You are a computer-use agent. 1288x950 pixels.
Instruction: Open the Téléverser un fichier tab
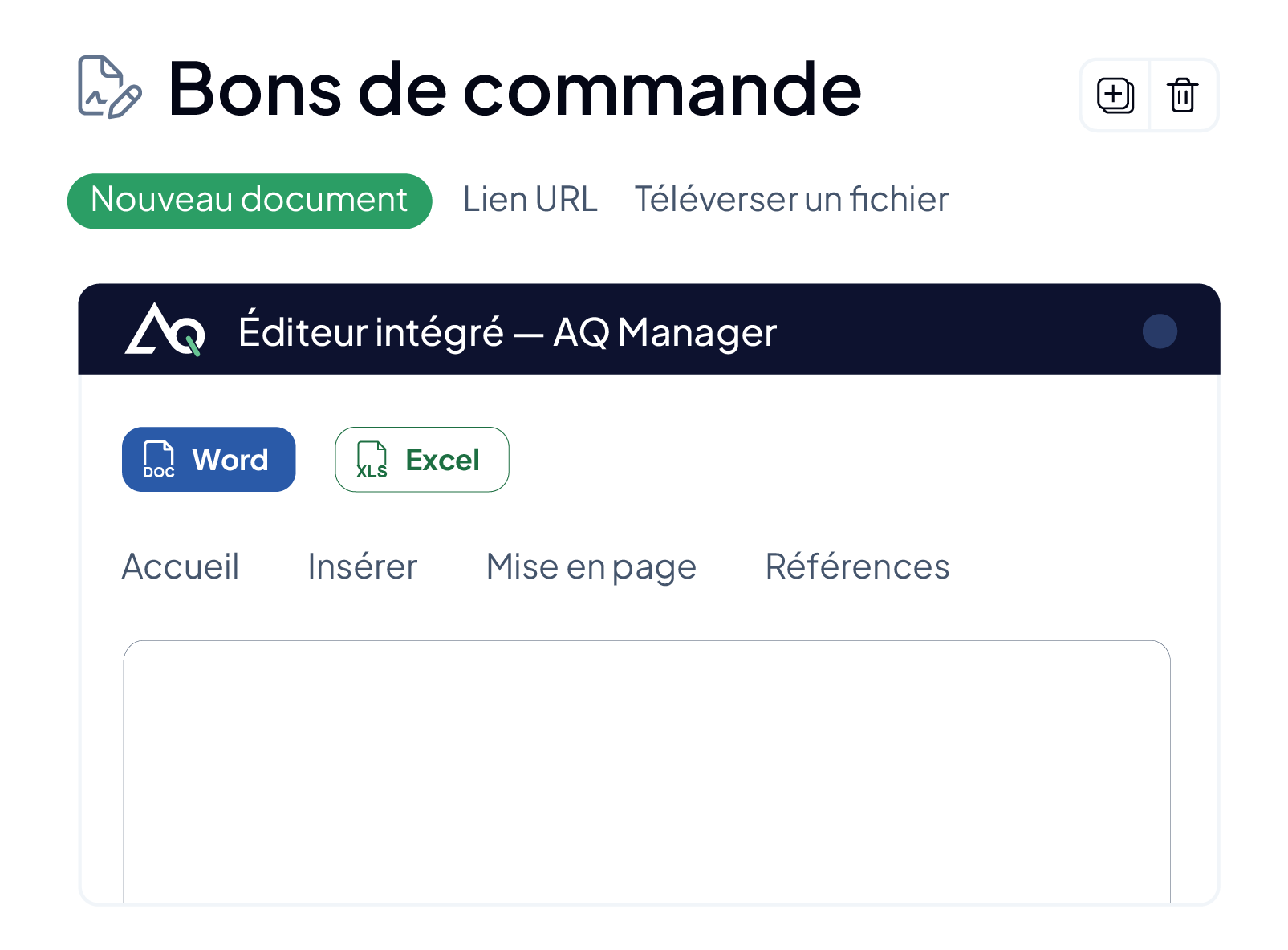(x=791, y=200)
